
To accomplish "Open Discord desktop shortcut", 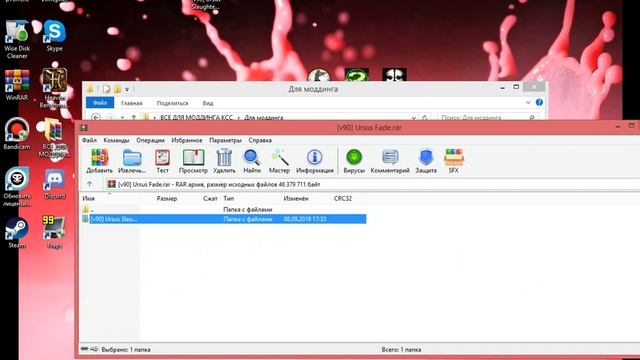I will point(54,184).
